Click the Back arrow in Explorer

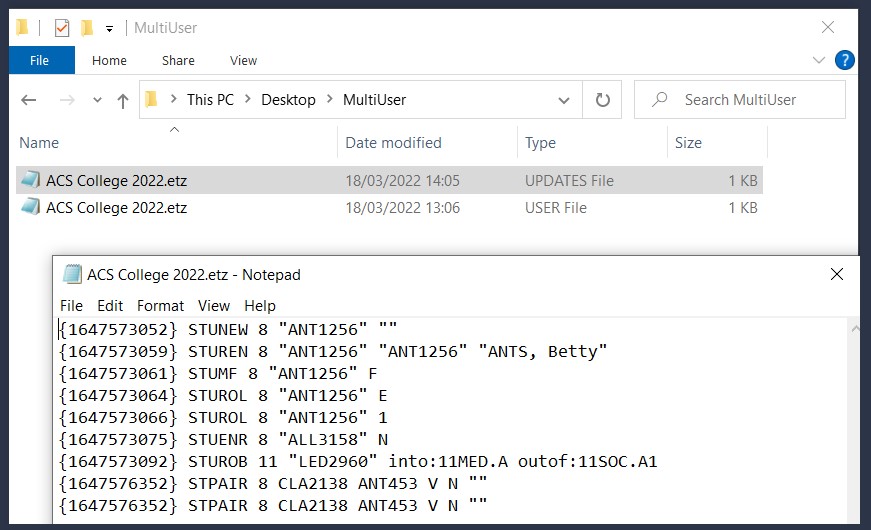[28, 100]
